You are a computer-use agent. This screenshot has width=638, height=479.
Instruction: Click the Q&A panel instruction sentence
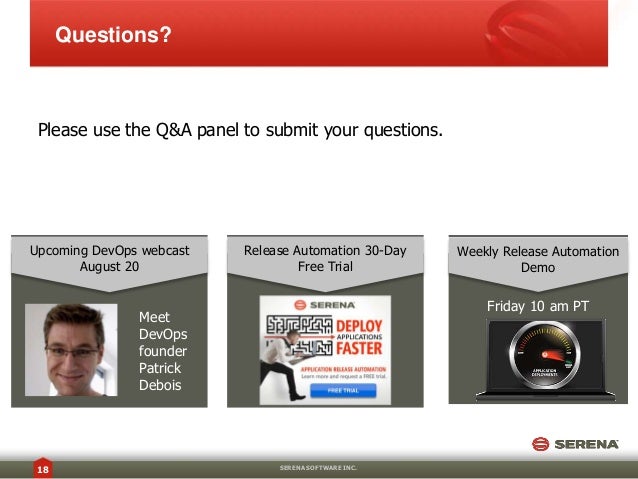pyautogui.click(x=240, y=130)
